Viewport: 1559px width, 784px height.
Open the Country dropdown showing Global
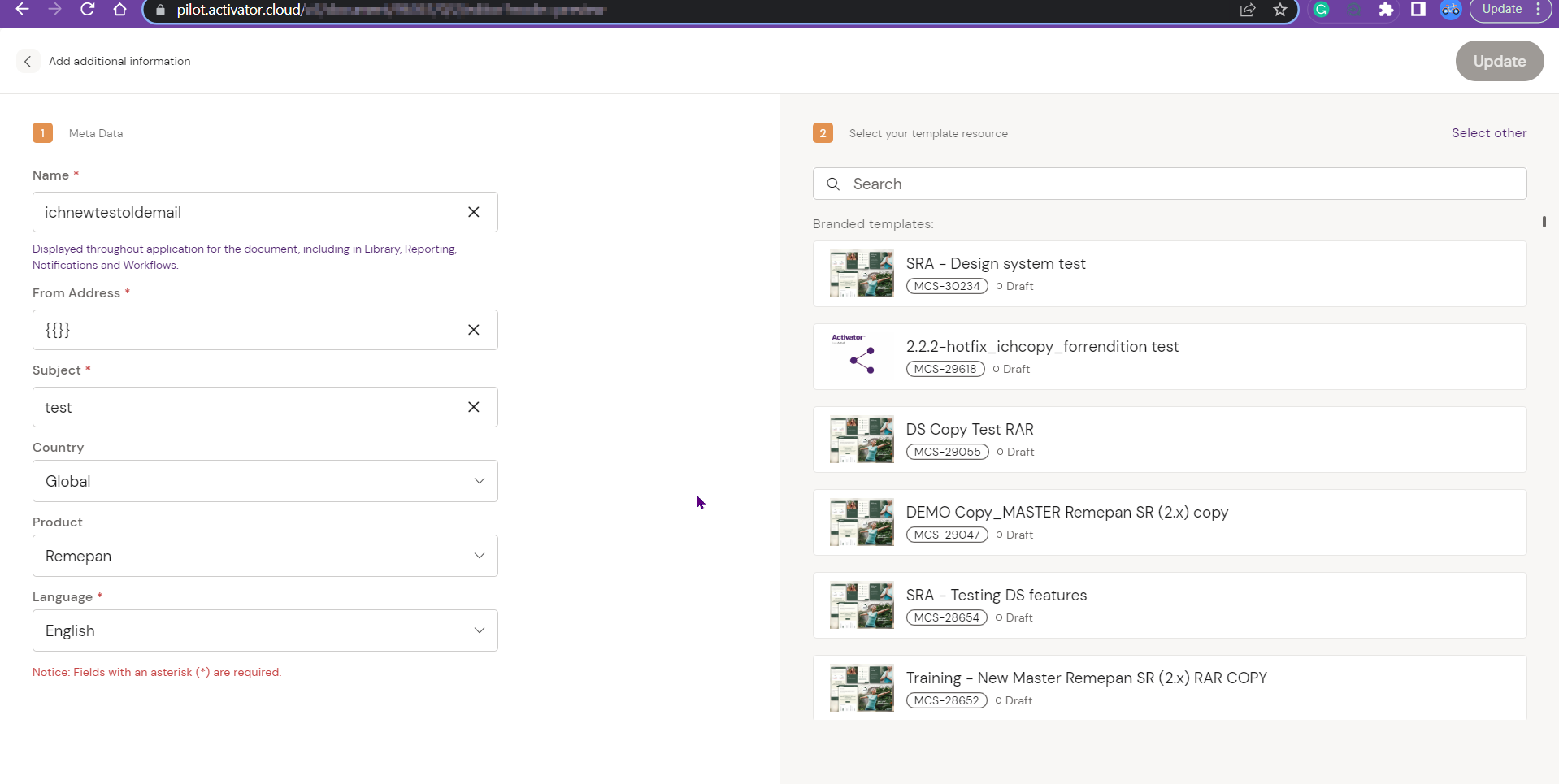(265, 481)
